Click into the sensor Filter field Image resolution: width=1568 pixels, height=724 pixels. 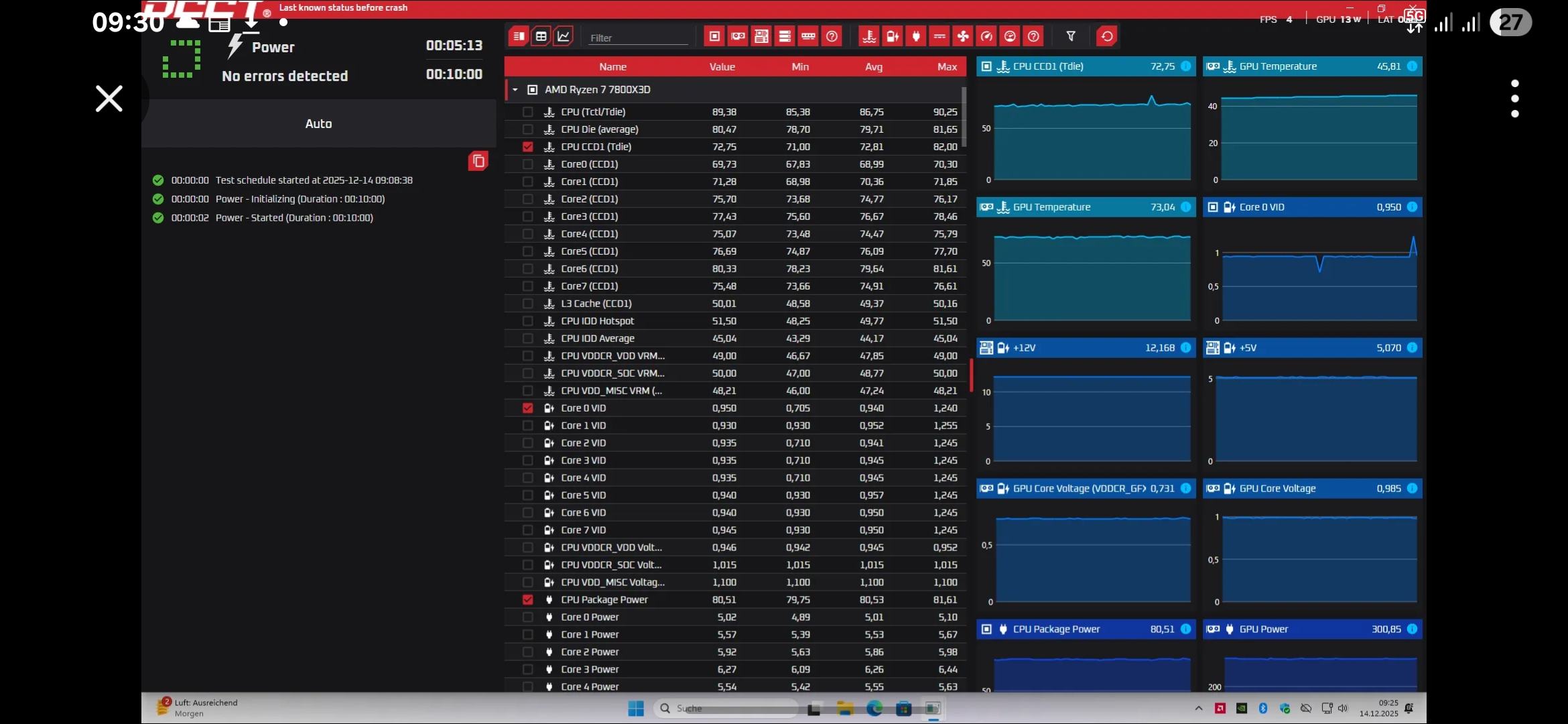click(x=638, y=38)
